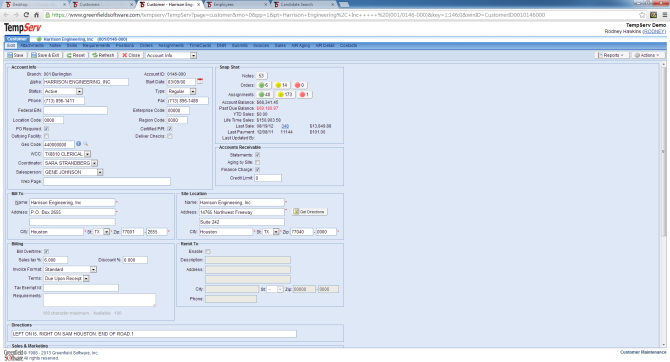Click the Save toolbar button
This screenshot has width=670, height=362.
pos(16,55)
